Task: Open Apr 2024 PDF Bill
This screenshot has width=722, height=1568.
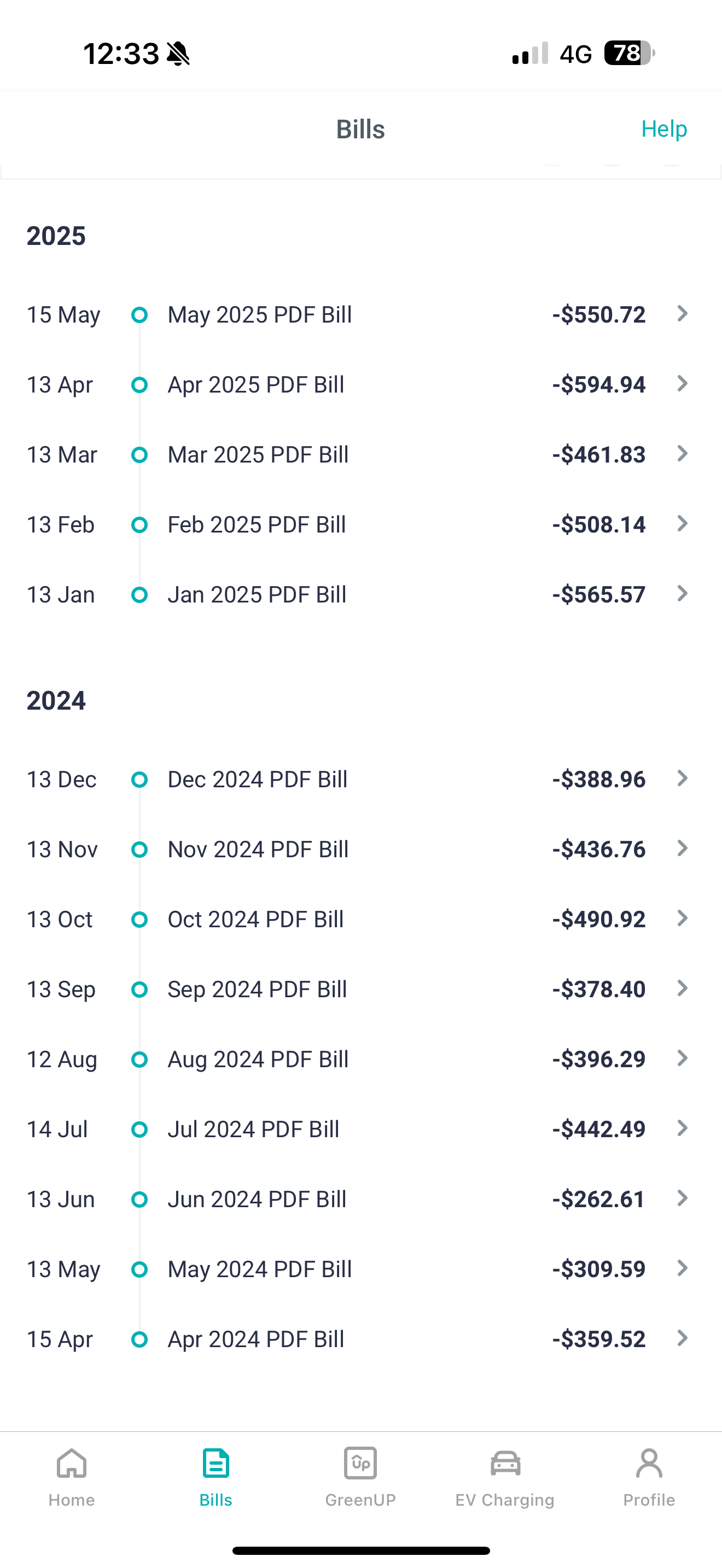Action: (255, 1339)
